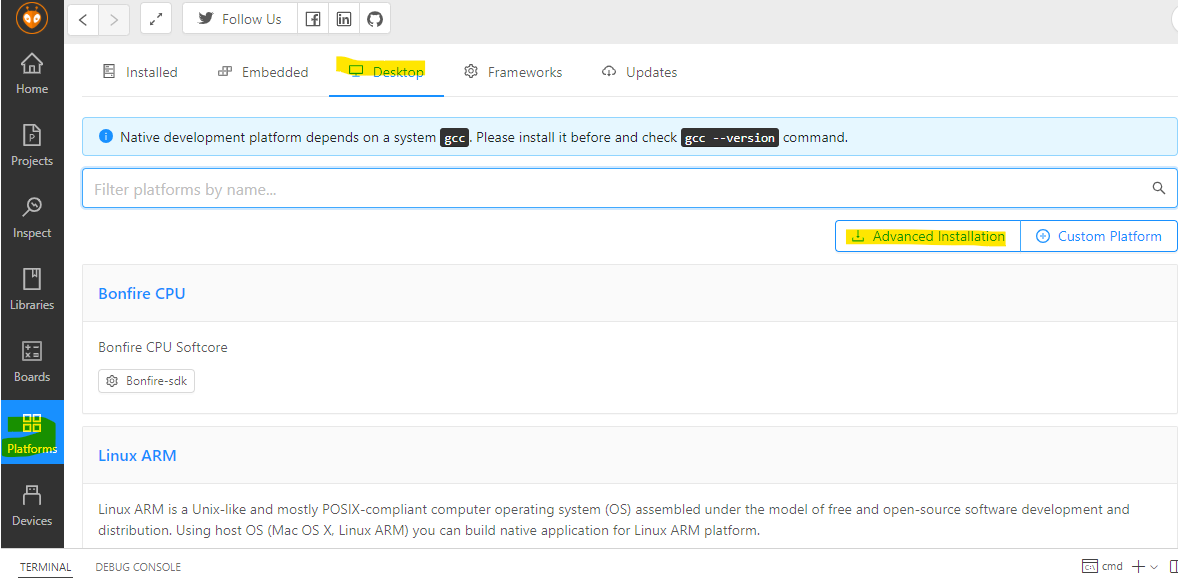Click the 'gcc --version' code text
The image size is (1178, 583).
pyautogui.click(x=729, y=137)
